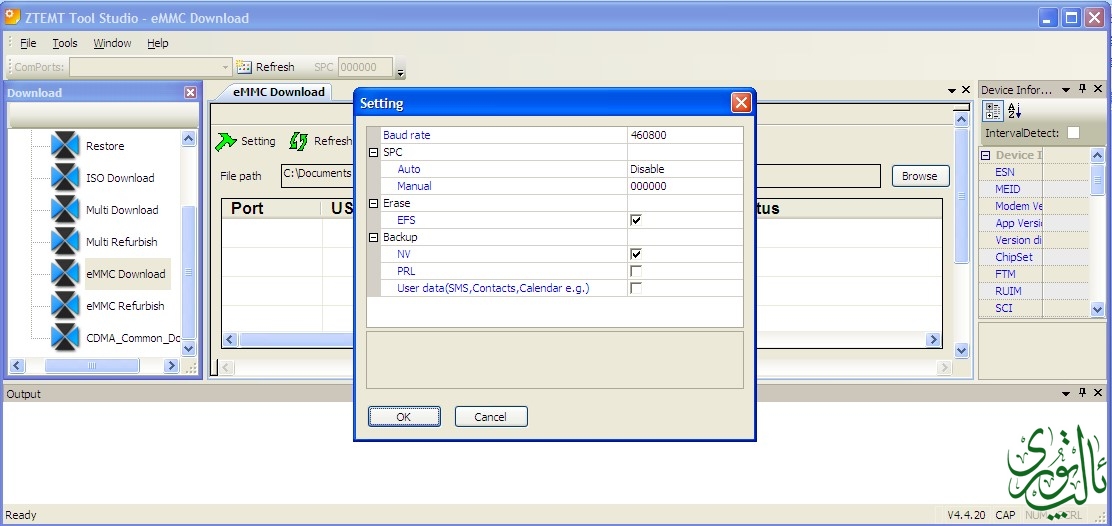Click Cancel in the Setting dialog
The height and width of the screenshot is (526, 1112).
click(x=491, y=417)
